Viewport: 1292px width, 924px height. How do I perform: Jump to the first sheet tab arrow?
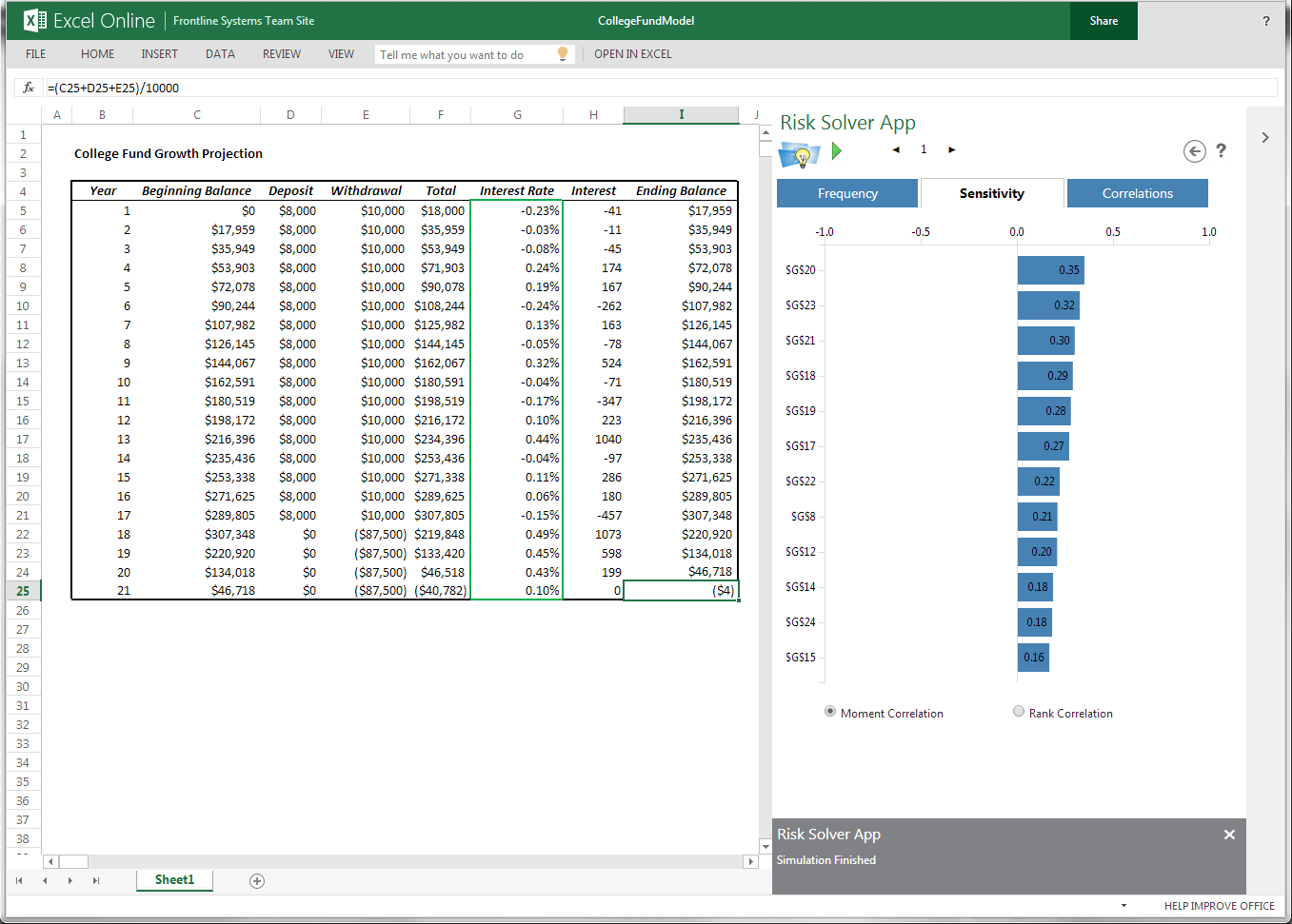tap(19, 881)
